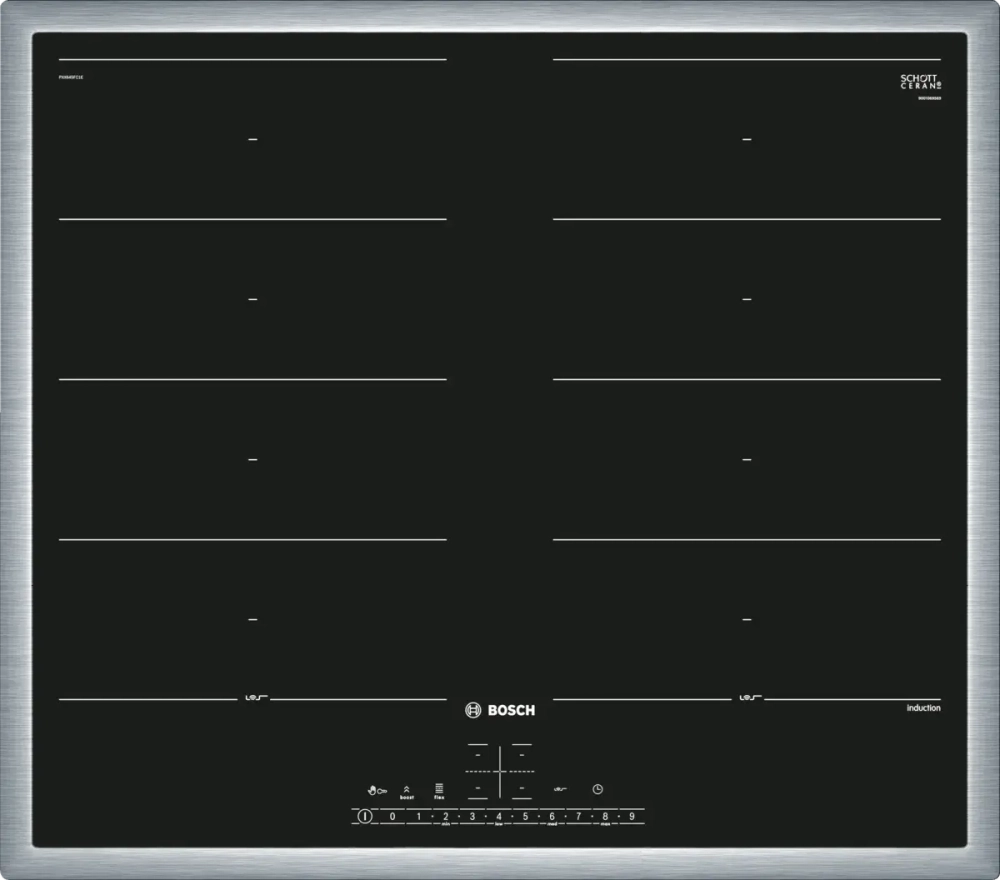The image size is (1000, 880).
Task: Select level 0 to switch off zone
Action: 392,815
